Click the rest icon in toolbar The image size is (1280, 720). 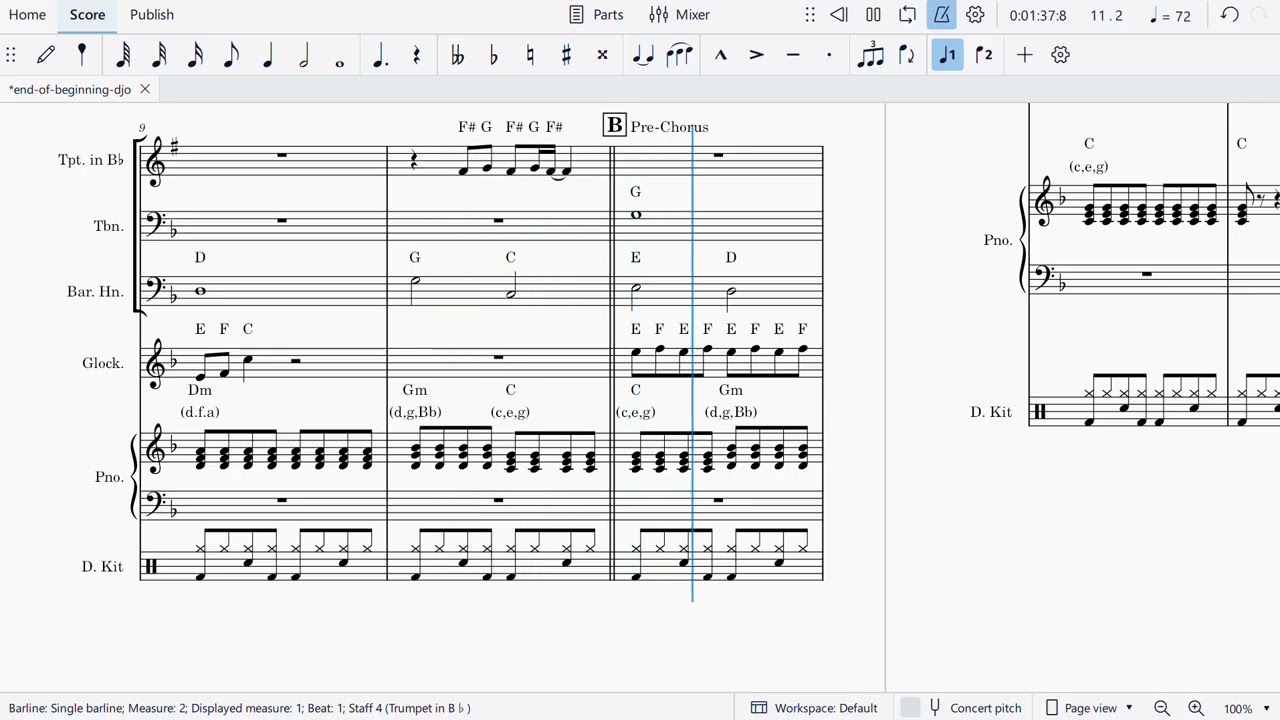pyautogui.click(x=416, y=55)
